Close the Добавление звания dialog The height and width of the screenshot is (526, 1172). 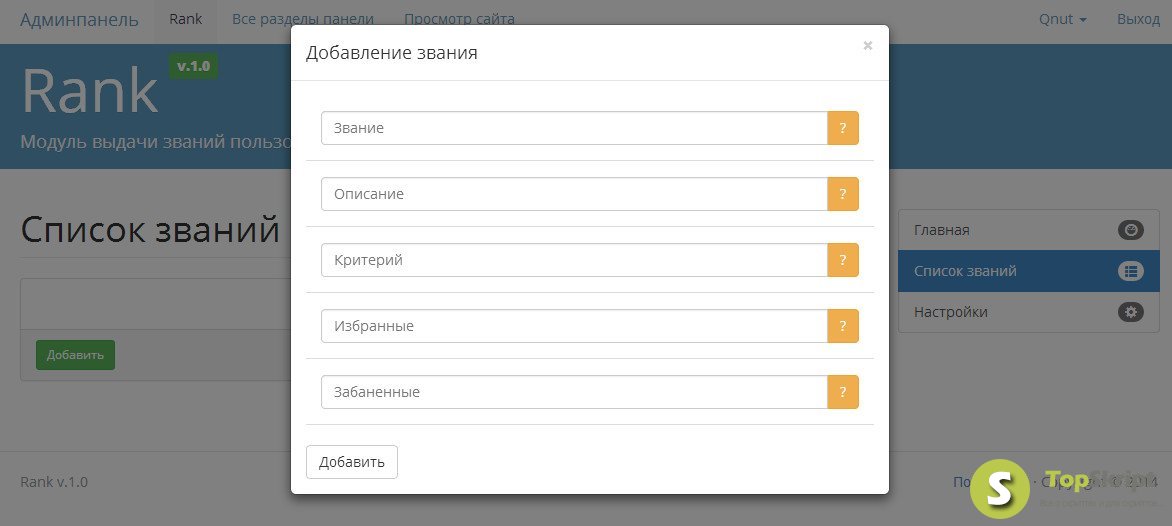867,46
